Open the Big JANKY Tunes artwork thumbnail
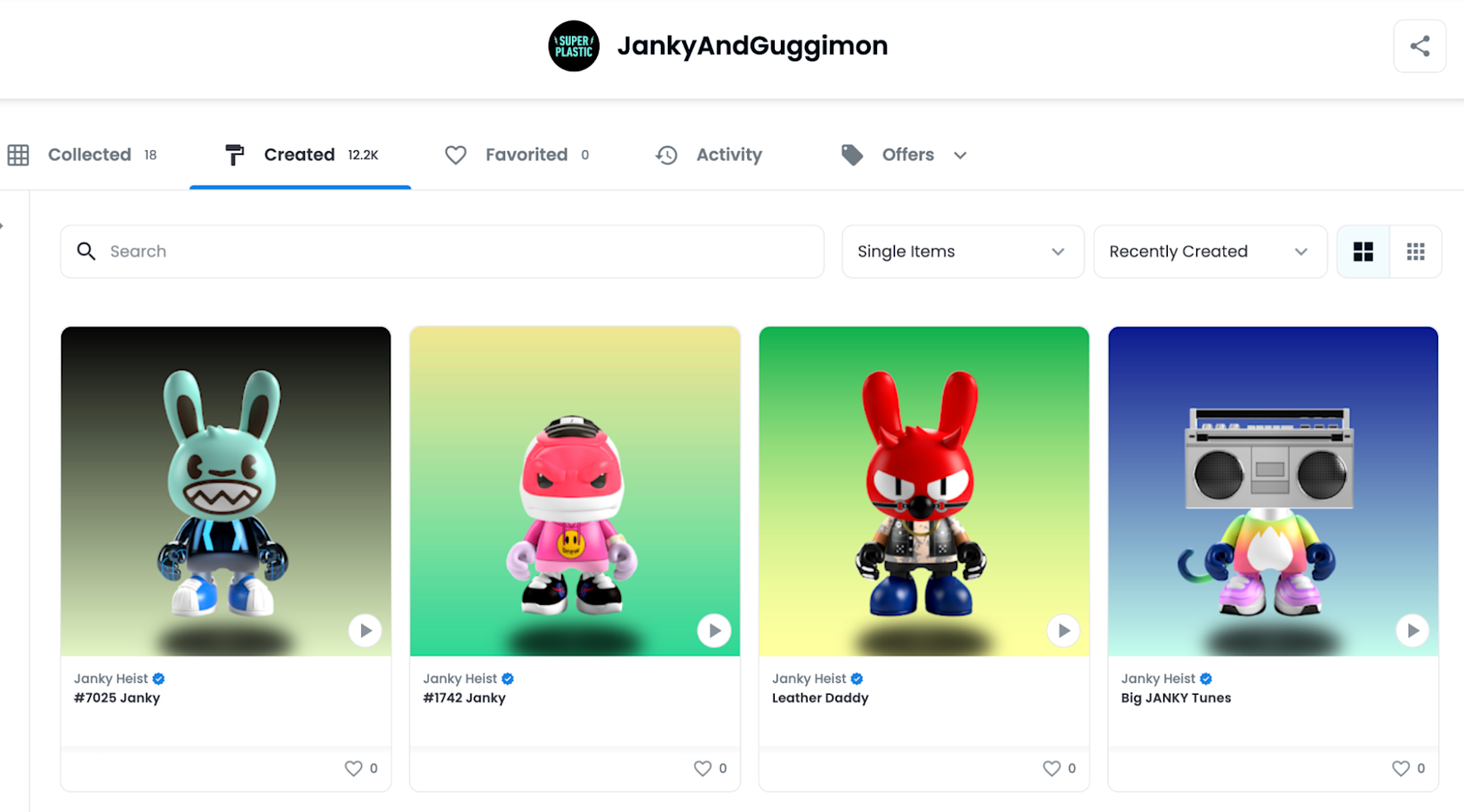 (1273, 491)
